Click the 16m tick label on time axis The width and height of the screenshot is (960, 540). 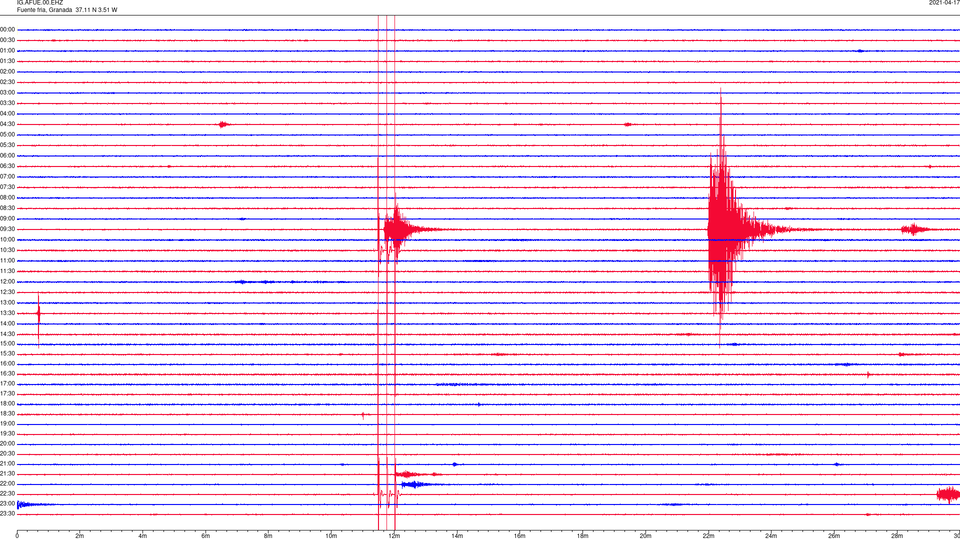coord(520,536)
